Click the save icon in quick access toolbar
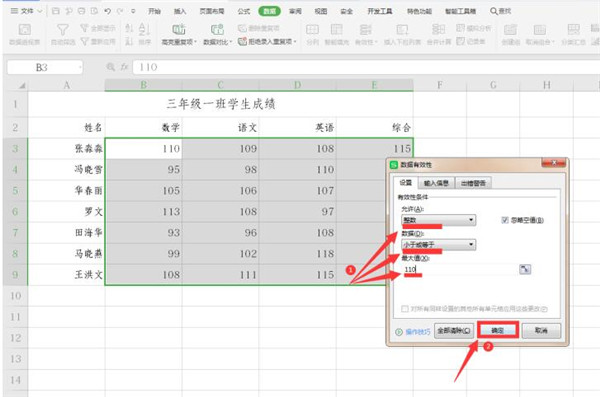This screenshot has height=397, width=600. click(x=56, y=11)
